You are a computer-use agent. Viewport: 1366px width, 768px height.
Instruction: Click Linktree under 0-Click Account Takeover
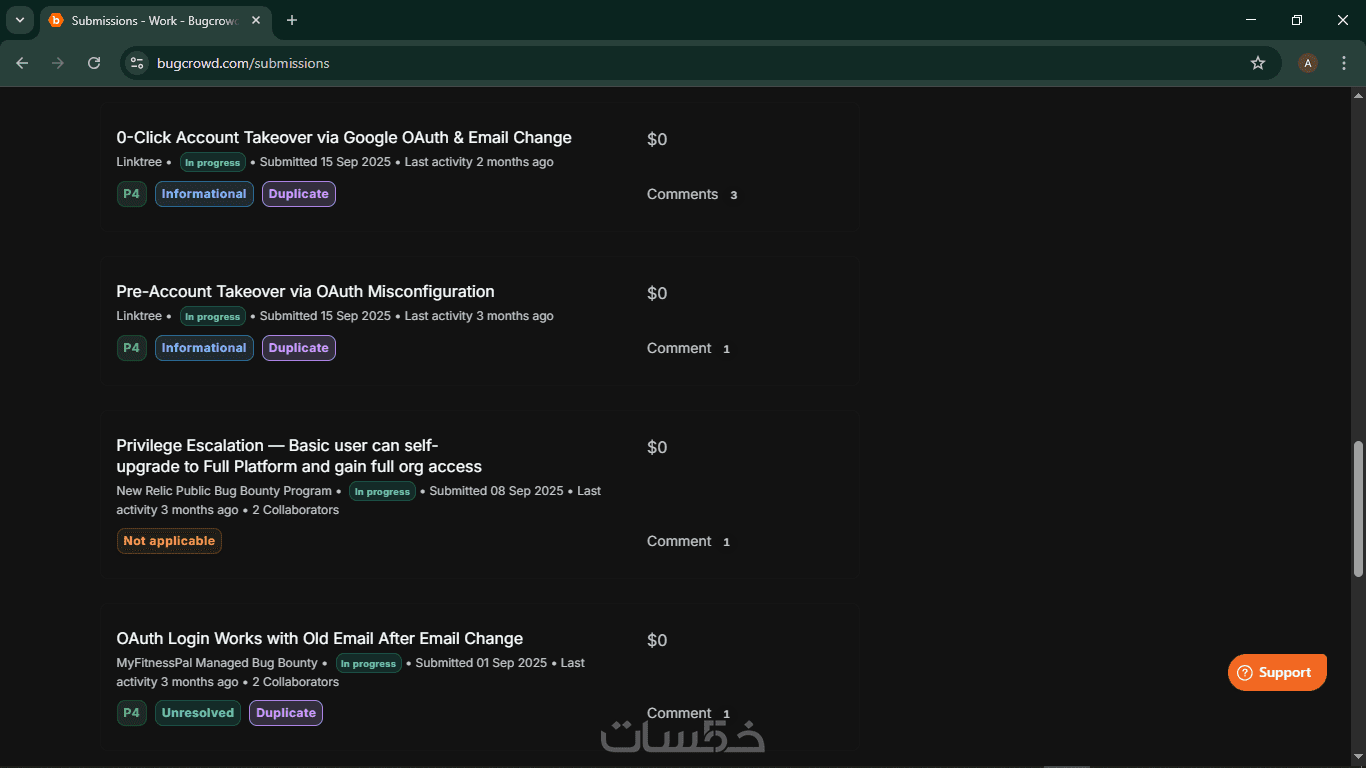139,162
